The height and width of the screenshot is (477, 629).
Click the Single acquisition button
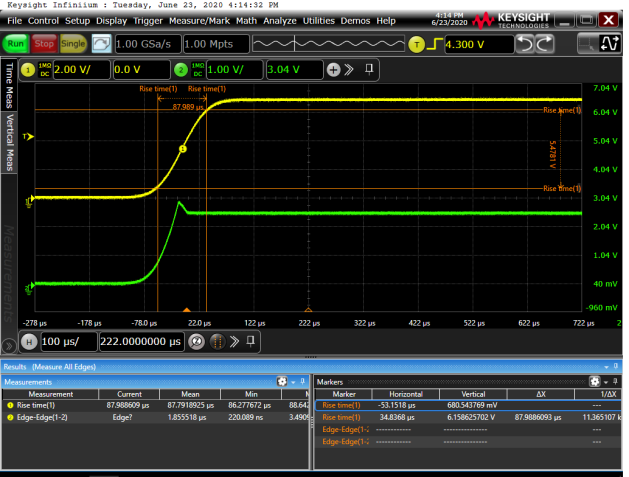click(73, 44)
